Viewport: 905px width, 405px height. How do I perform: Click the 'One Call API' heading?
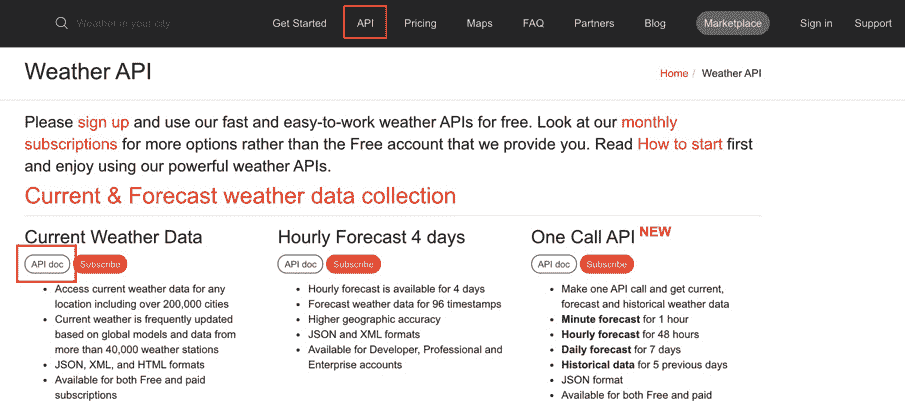584,237
